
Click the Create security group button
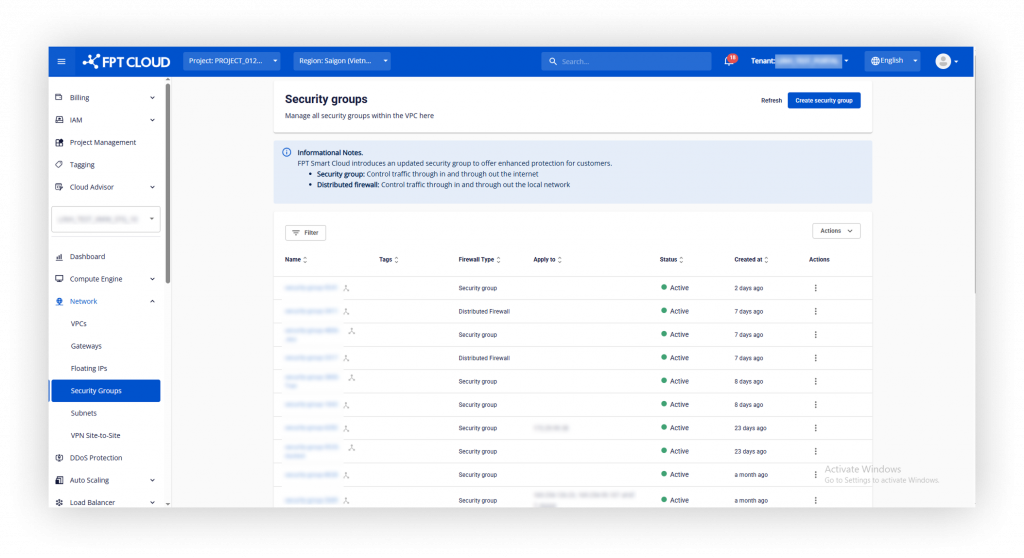click(x=824, y=100)
